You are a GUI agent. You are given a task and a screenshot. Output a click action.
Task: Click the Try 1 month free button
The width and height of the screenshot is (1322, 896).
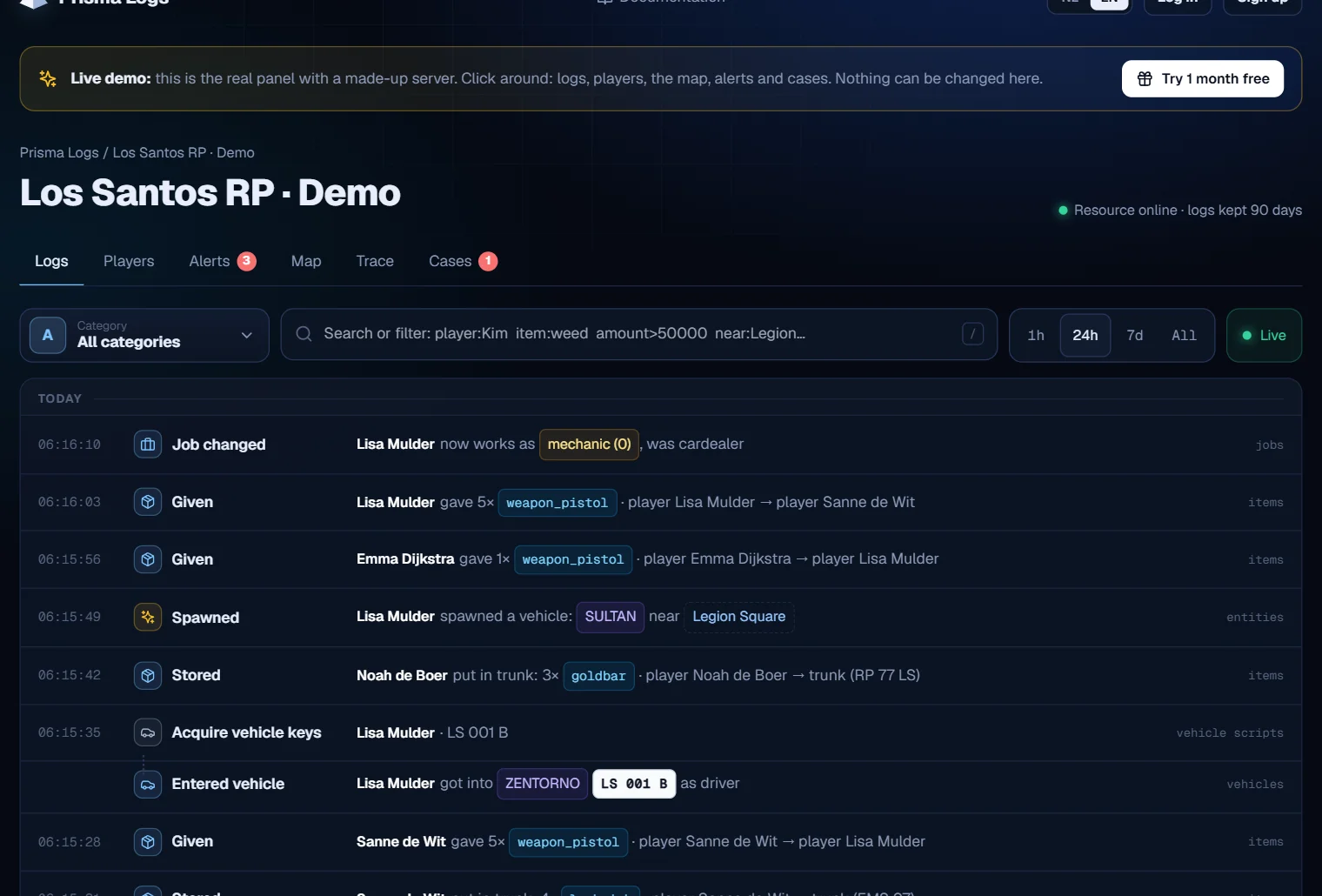[1203, 78]
